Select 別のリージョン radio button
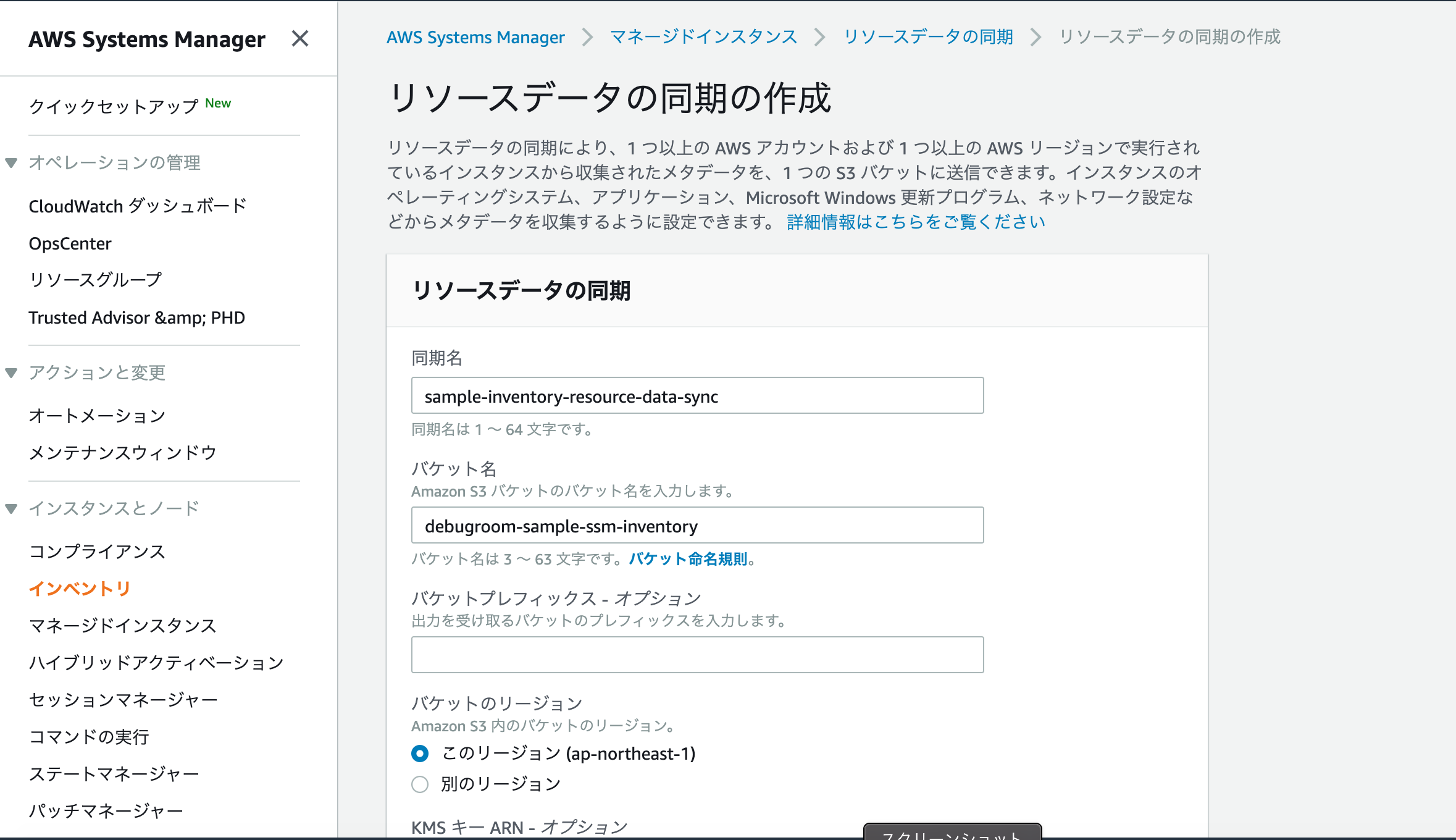Image resolution: width=1456 pixels, height=840 pixels. (x=420, y=784)
